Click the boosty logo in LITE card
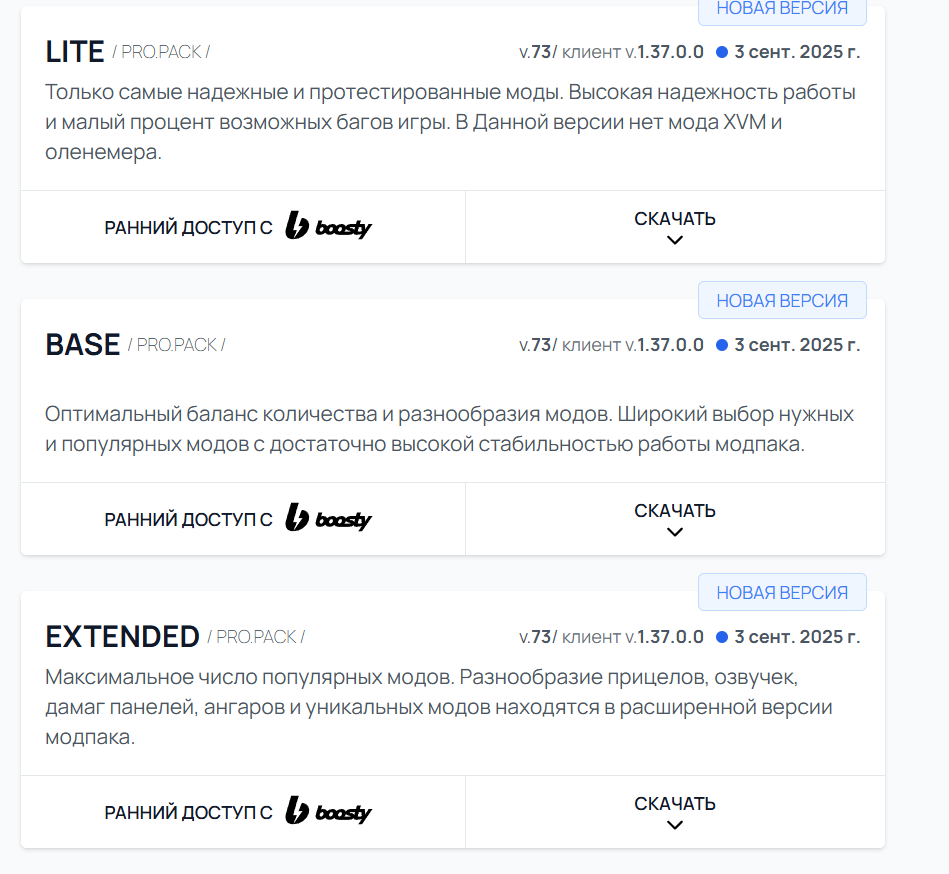This screenshot has height=874, width=949. coord(328,227)
